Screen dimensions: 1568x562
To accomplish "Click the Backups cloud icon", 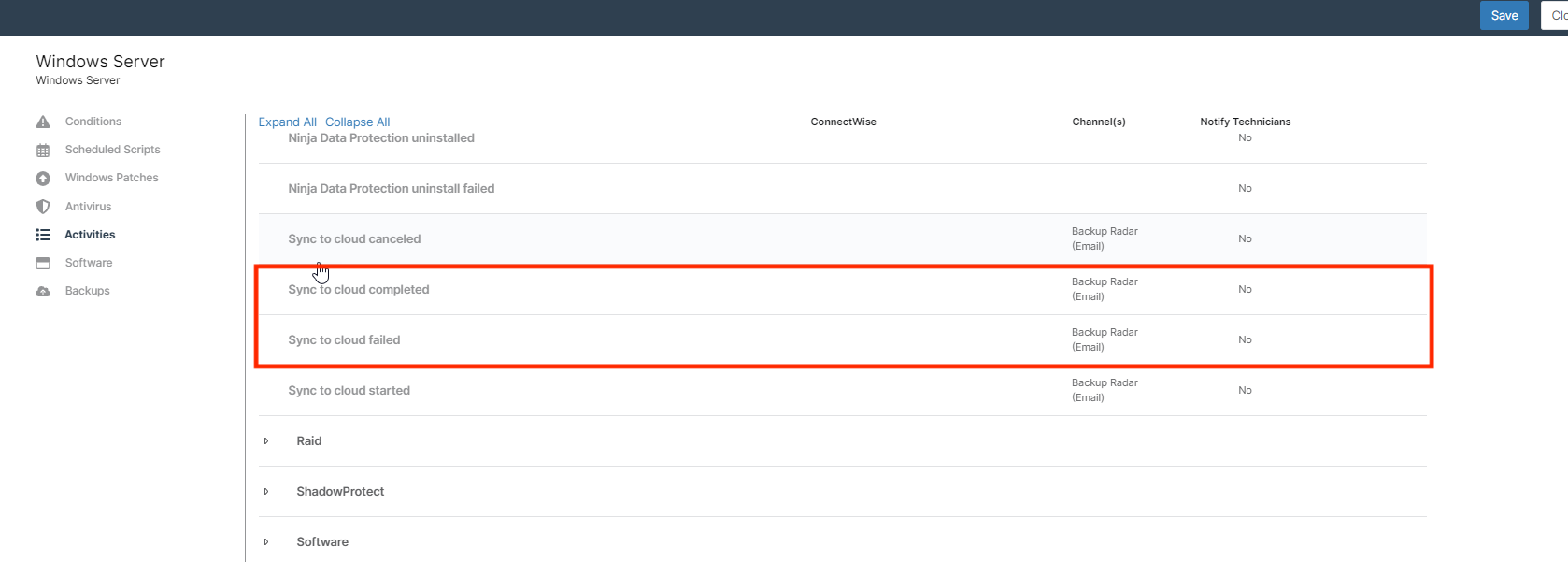I will coord(43,292).
